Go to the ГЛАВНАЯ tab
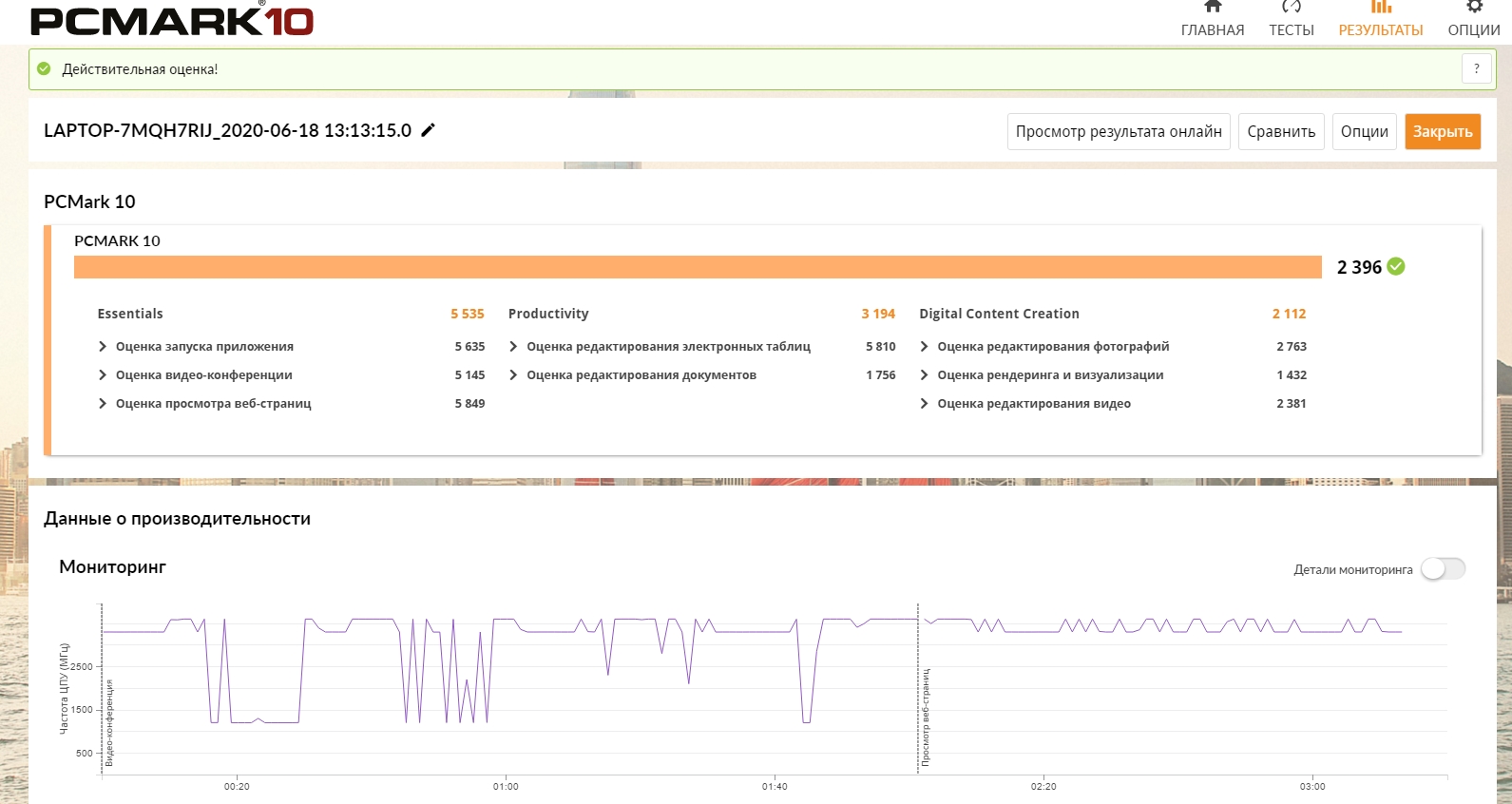Viewport: 1512px width, 804px height. click(x=1213, y=20)
